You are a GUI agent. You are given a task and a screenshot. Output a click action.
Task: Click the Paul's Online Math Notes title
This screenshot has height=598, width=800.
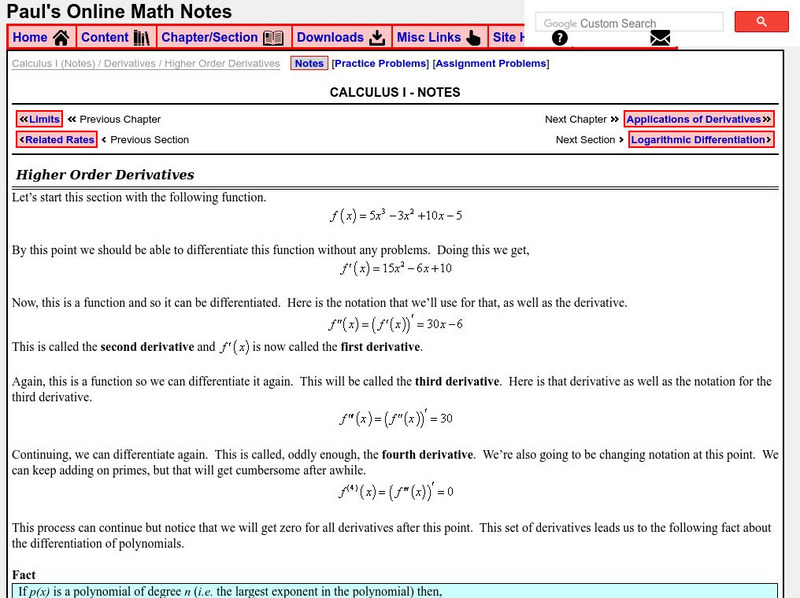(119, 11)
